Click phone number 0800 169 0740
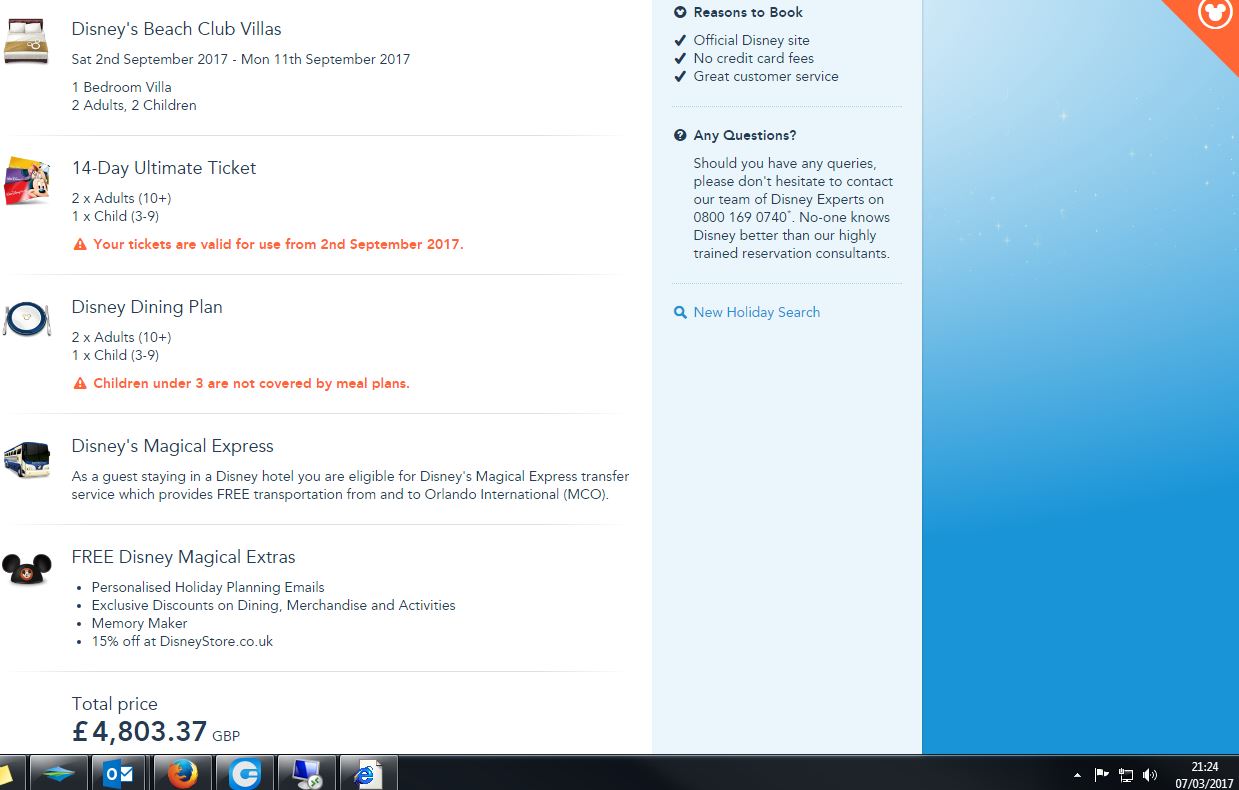1239x790 pixels. [740, 217]
